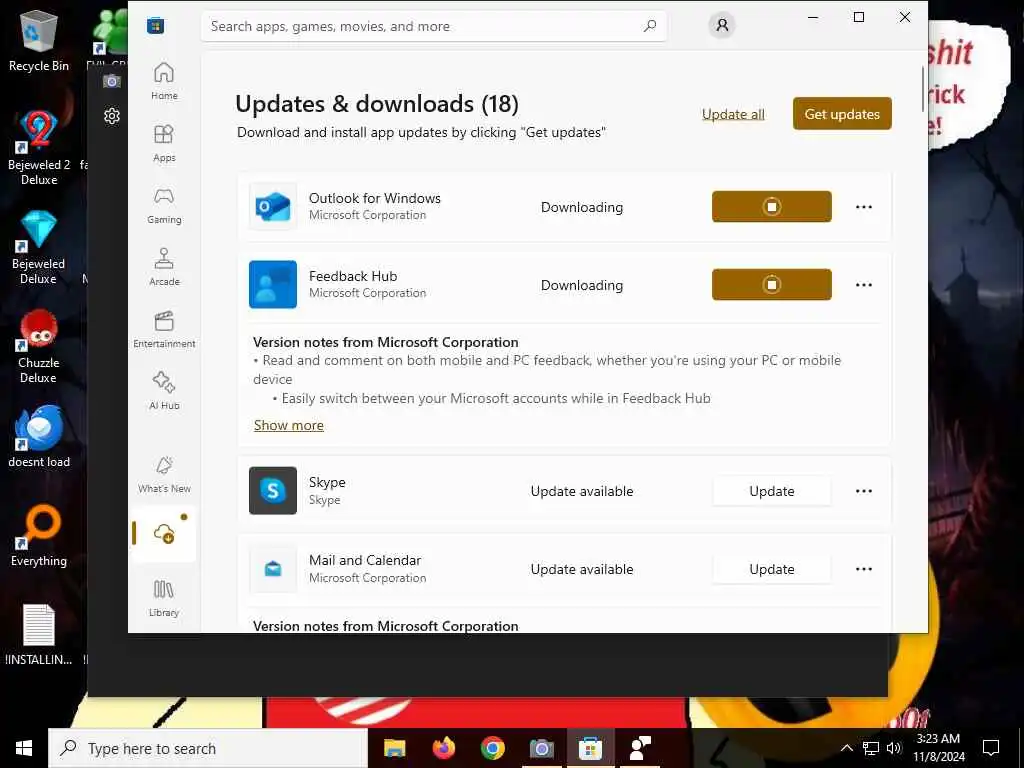Image resolution: width=1024 pixels, height=768 pixels.
Task: Click the Skype app name text
Action: tap(327, 482)
